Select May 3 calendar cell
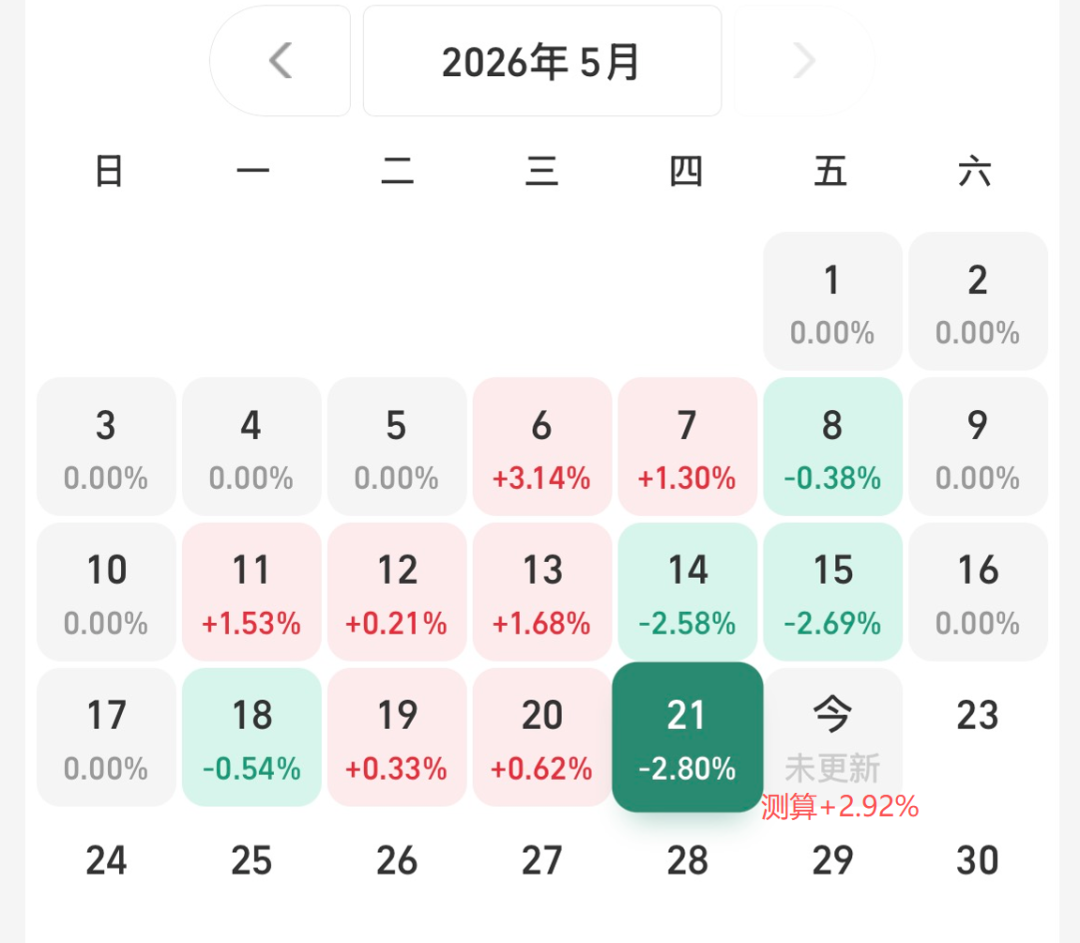 [x=106, y=446]
